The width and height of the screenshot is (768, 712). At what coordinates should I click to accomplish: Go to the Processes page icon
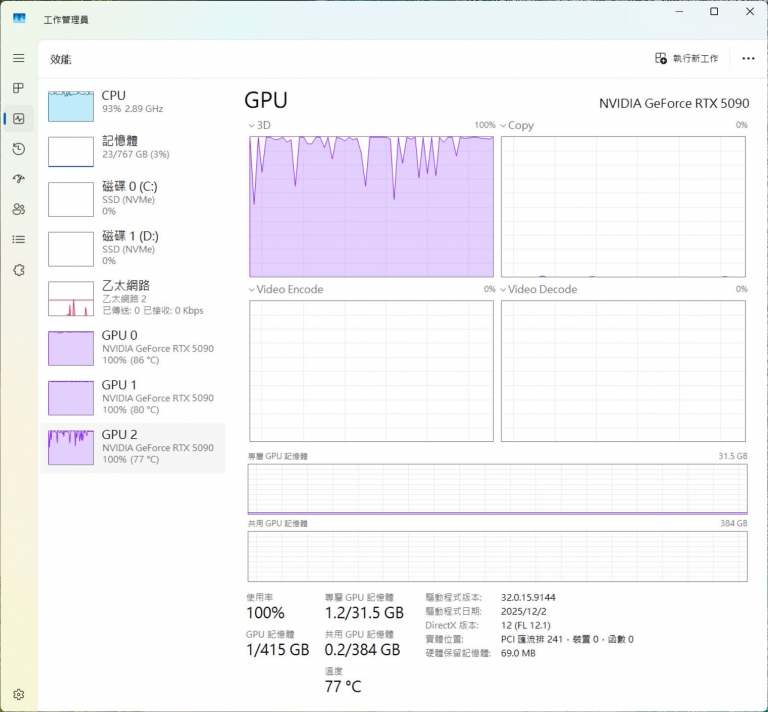[18, 89]
